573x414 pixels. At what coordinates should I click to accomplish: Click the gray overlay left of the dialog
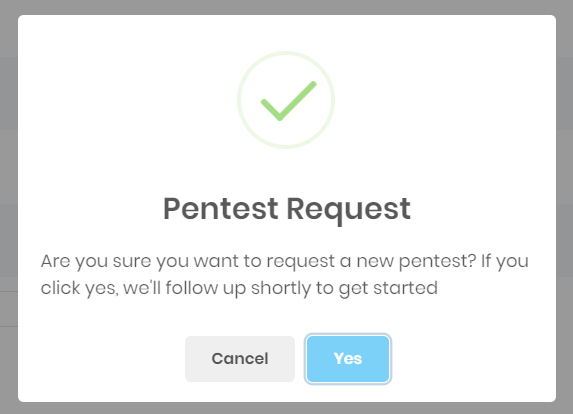coord(9,208)
